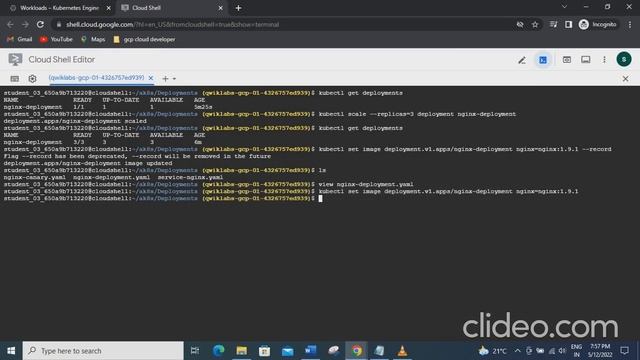Click the terminal cursor on the last prompt
Image resolution: width=640 pixels, height=360 pixels.
point(320,198)
